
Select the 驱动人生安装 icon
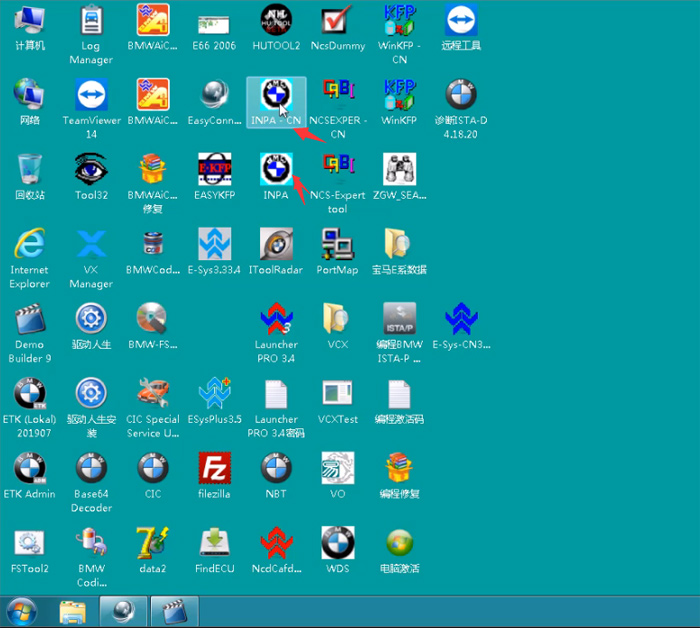point(91,408)
